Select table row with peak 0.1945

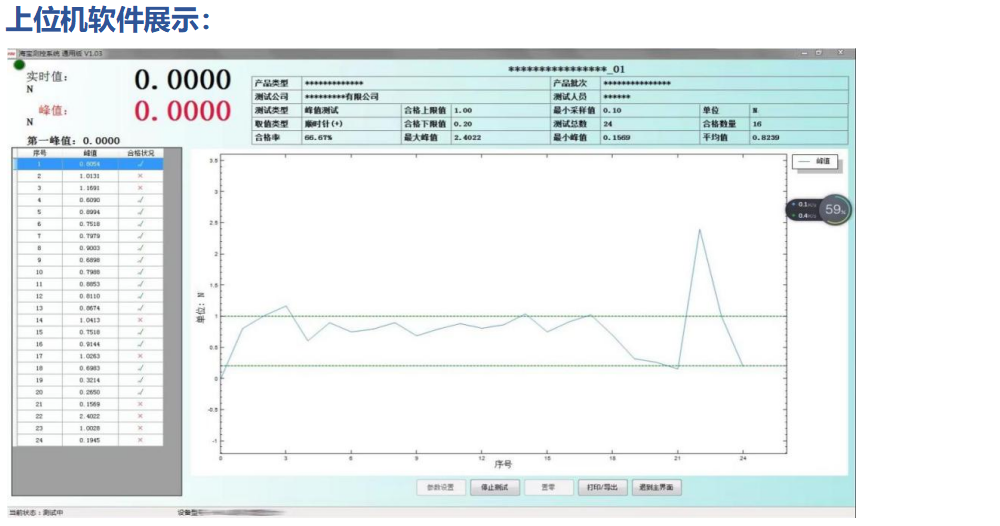point(89,441)
